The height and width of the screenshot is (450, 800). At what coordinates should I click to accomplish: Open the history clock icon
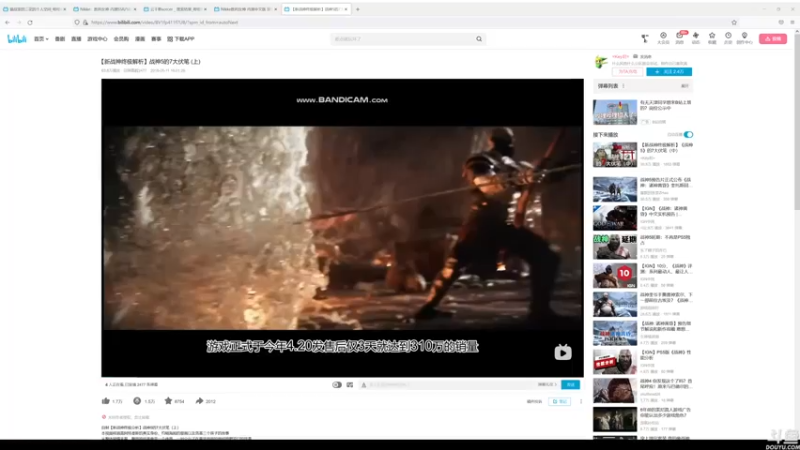[728, 38]
